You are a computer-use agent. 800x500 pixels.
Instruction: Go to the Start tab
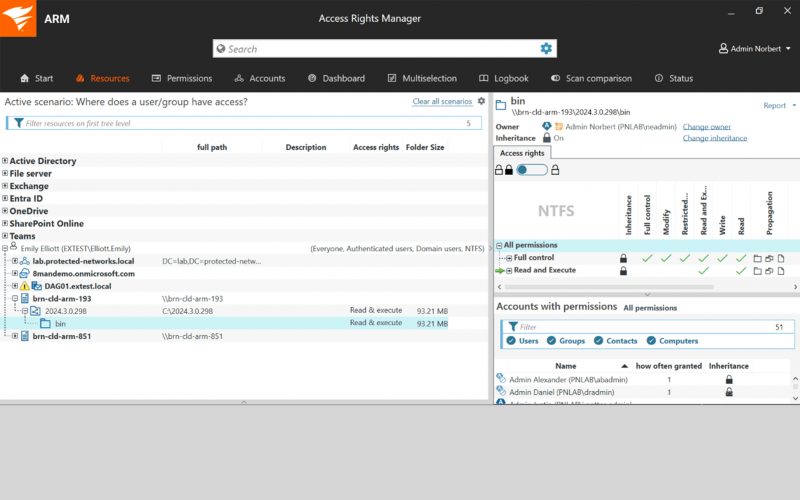[36, 78]
